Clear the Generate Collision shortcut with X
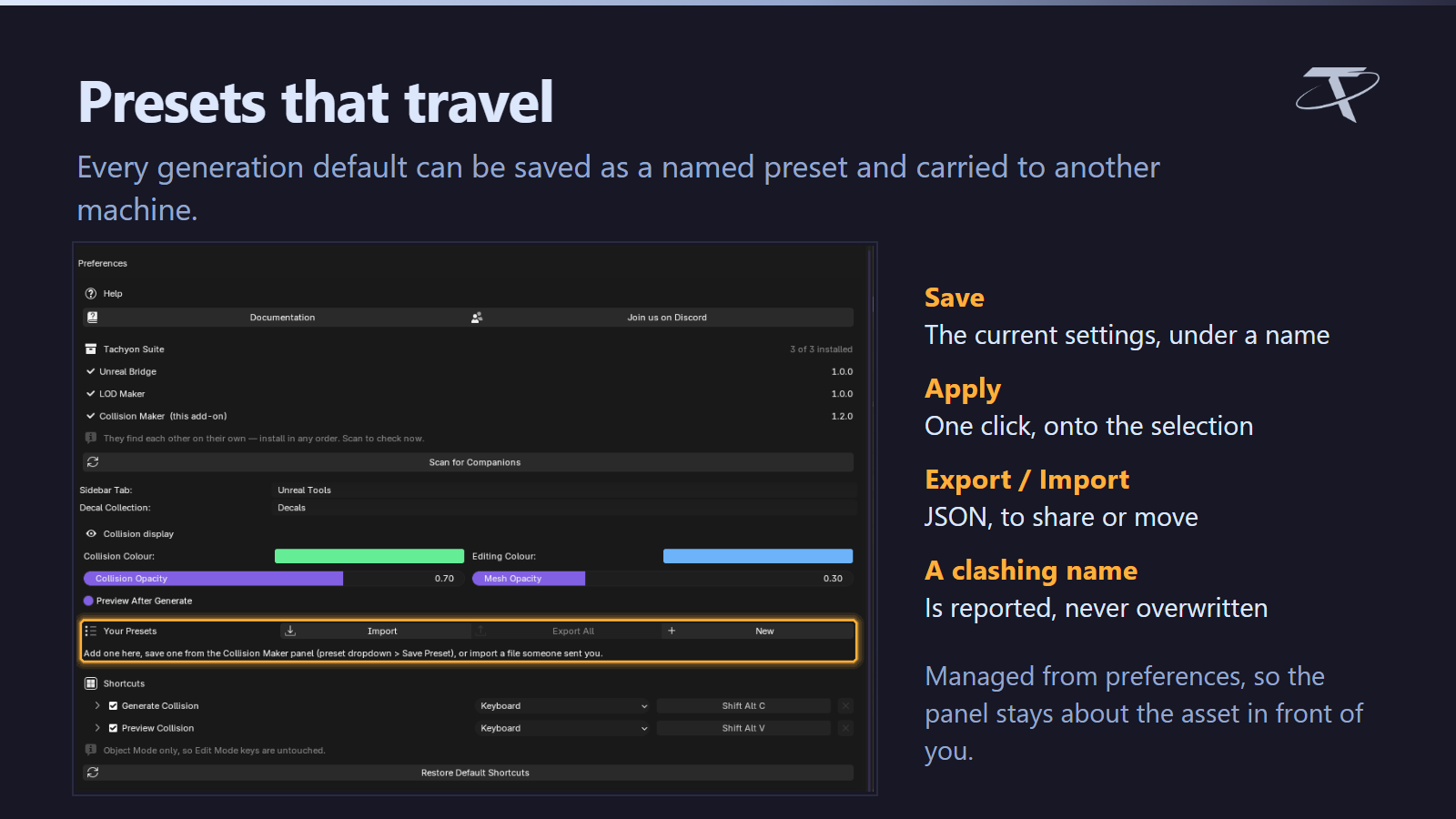This screenshot has height=819, width=1456. pyautogui.click(x=845, y=706)
